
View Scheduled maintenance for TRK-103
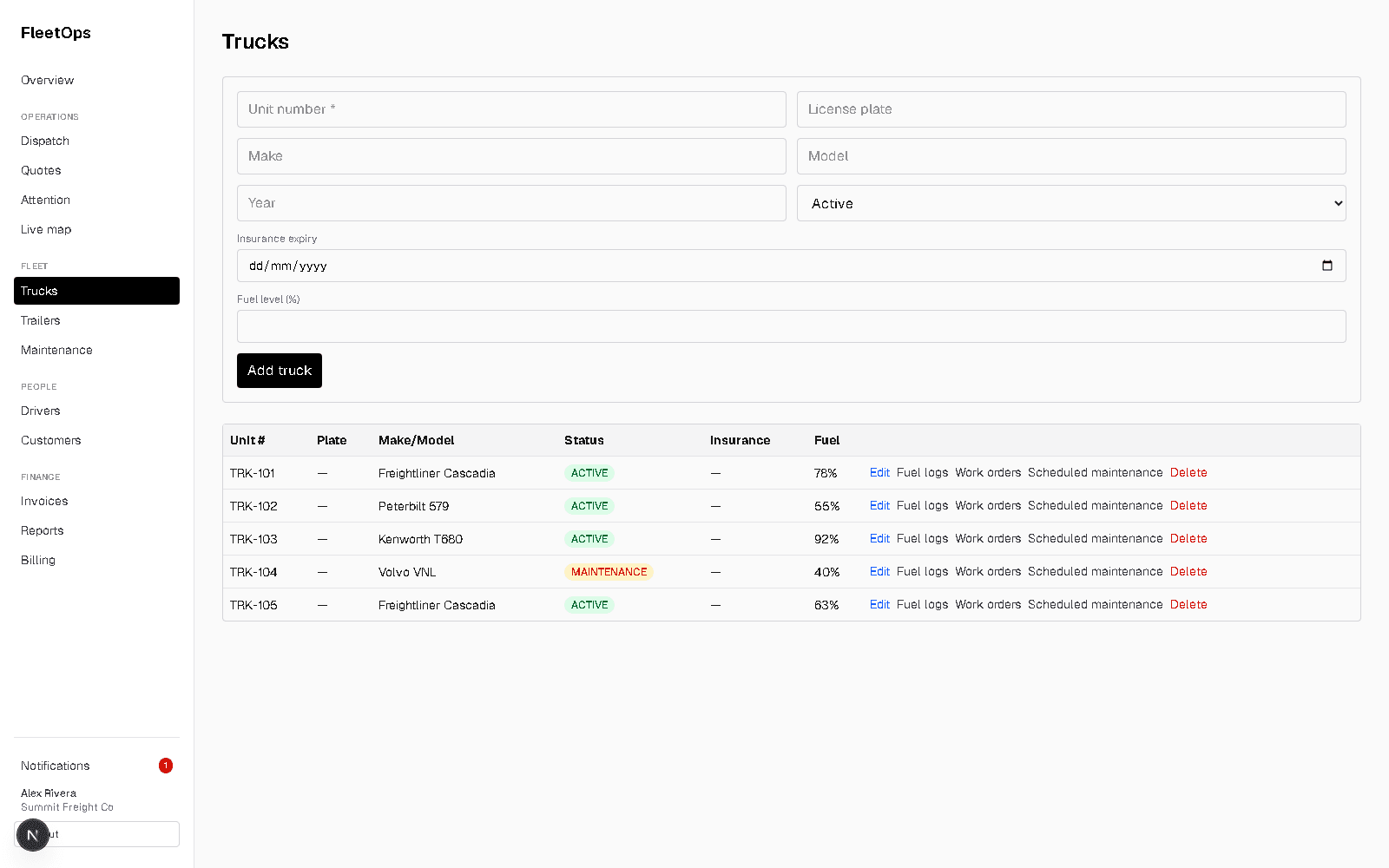(1095, 538)
